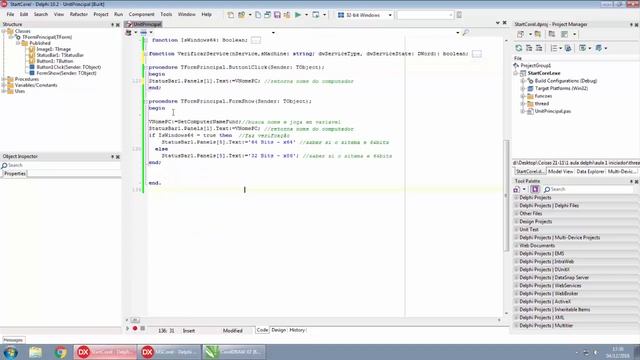Expand the Target Platforms (Win32) node
Viewport: 640px width, 360px height.
523,89
